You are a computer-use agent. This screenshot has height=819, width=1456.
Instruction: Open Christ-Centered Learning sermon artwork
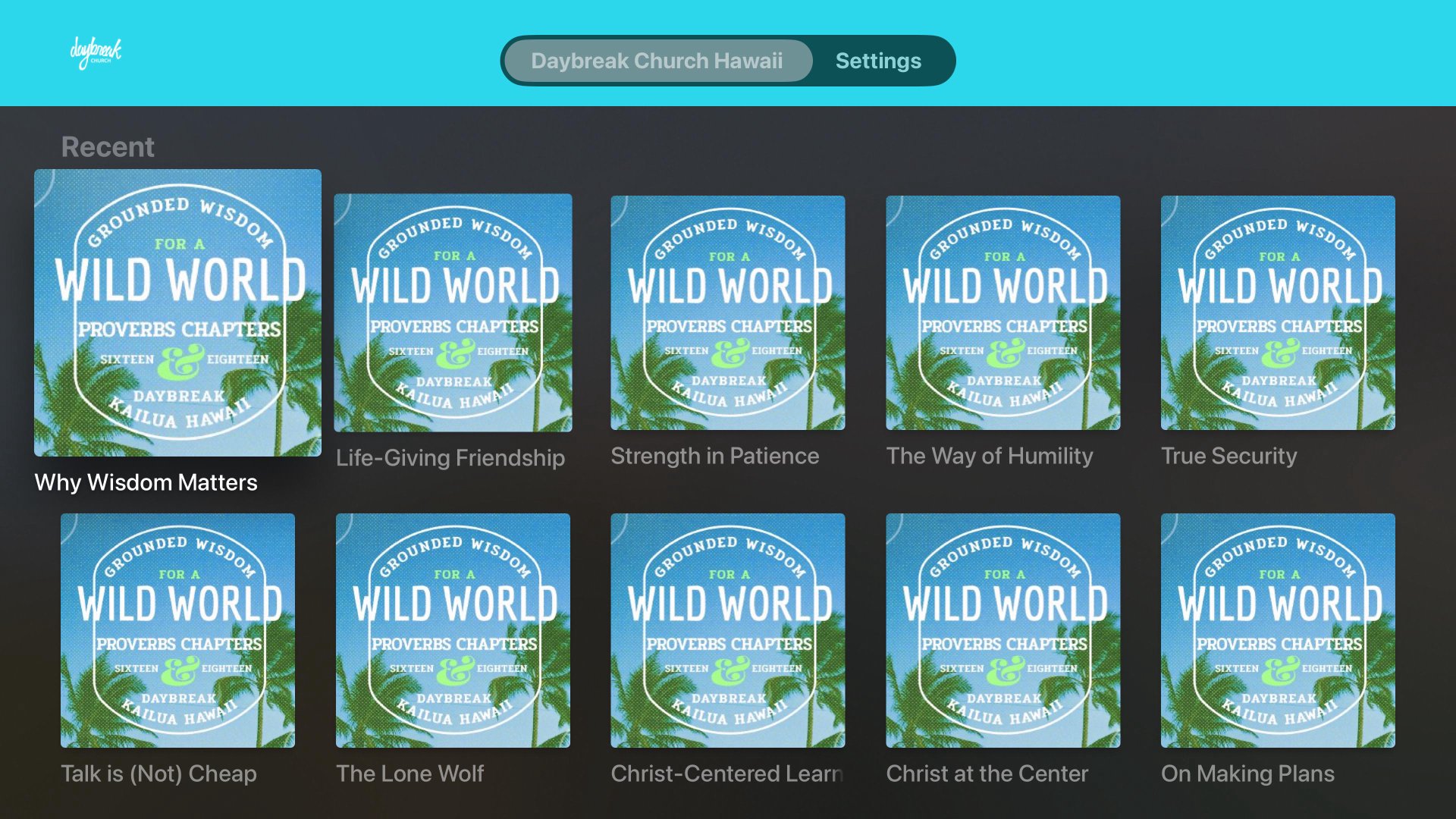pos(728,630)
